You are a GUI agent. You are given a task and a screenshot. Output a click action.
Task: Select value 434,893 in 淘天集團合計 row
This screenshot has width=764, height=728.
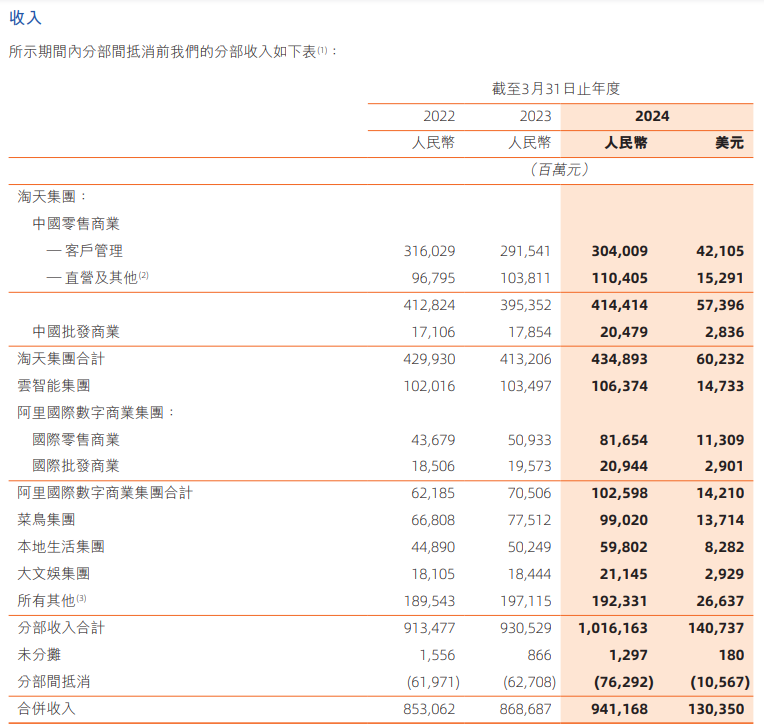click(620, 359)
